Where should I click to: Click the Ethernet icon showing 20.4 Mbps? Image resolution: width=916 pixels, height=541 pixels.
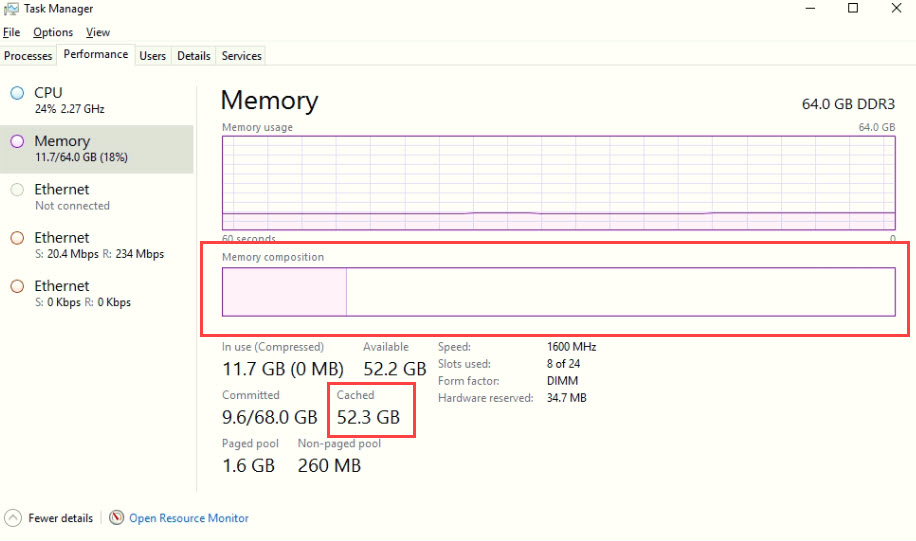click(17, 238)
